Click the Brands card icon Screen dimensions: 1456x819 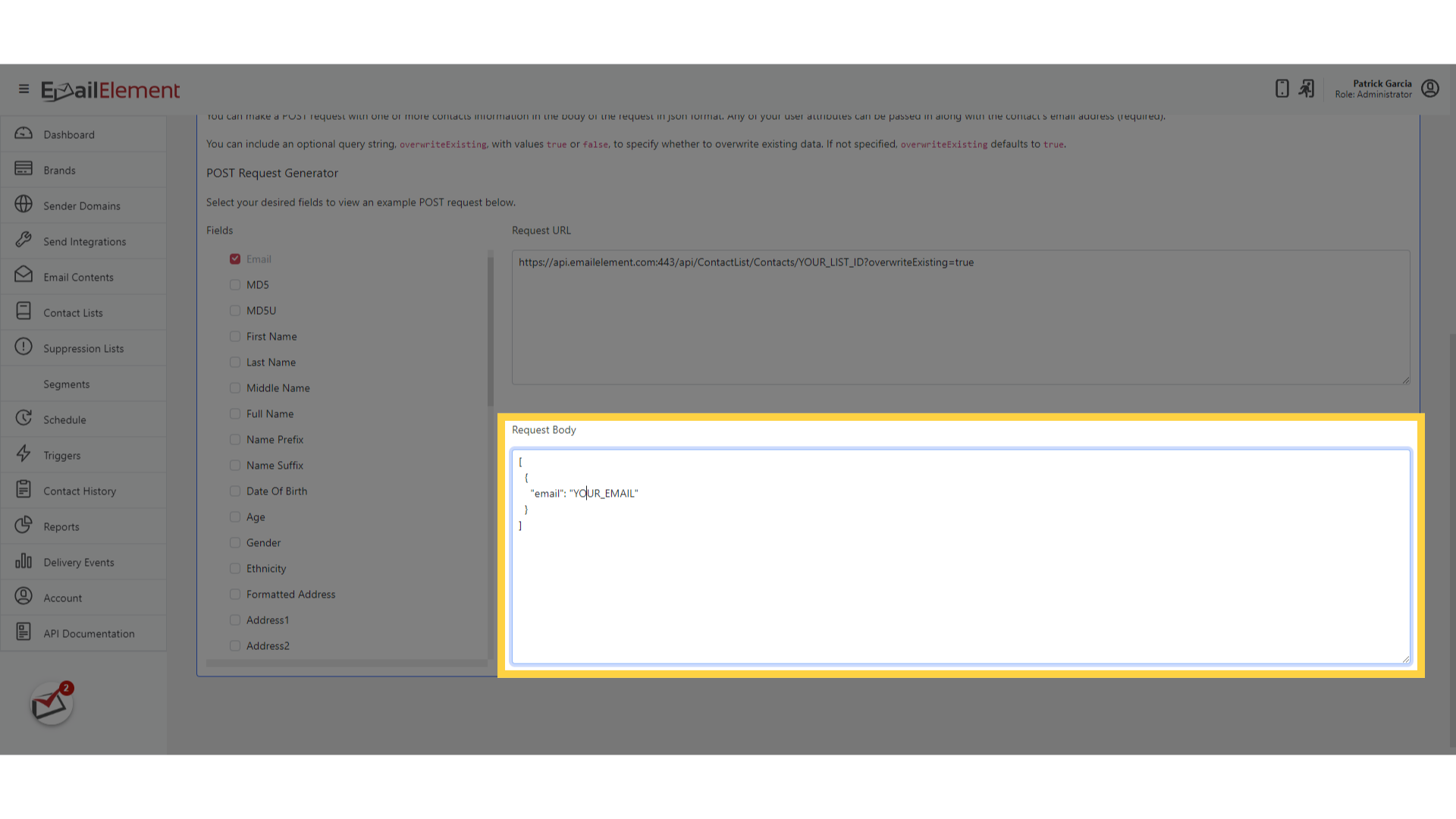24,169
